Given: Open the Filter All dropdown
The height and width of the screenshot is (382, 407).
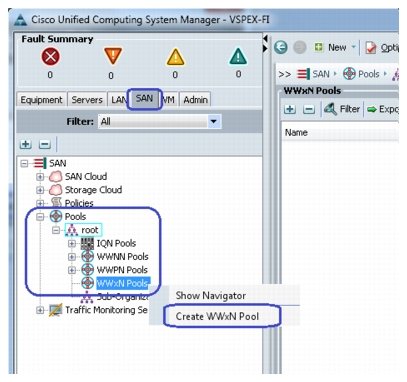Looking at the screenshot, I should pos(213,121).
